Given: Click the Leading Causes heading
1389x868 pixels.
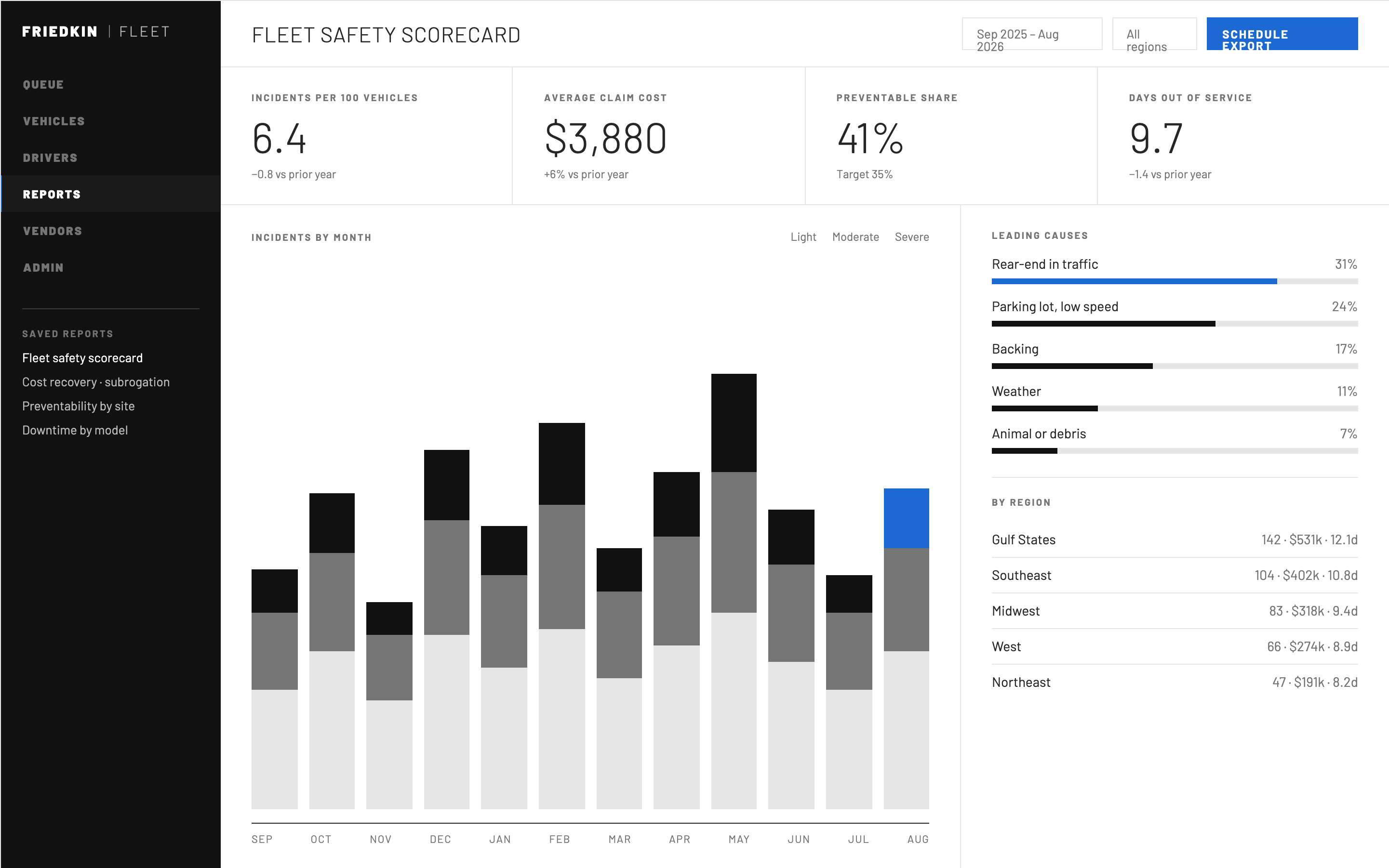Looking at the screenshot, I should pyautogui.click(x=1040, y=236).
